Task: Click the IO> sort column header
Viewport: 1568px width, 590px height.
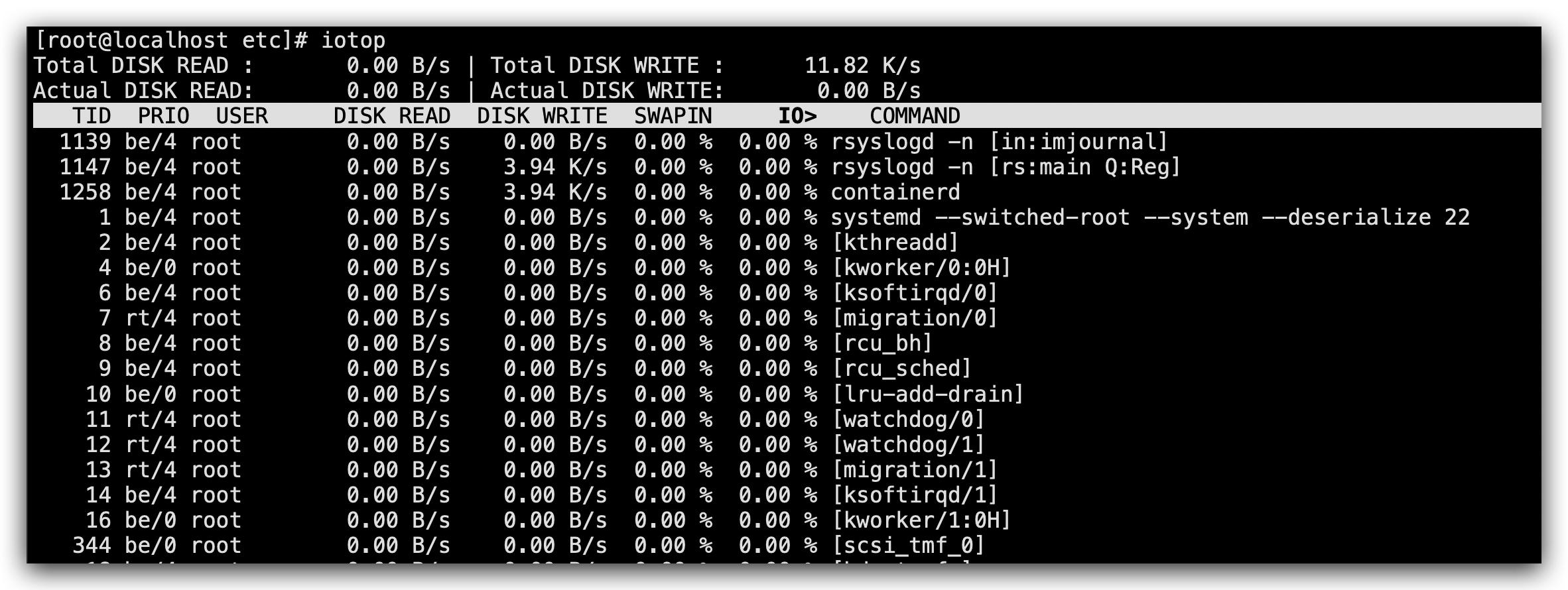Action: click(x=797, y=116)
